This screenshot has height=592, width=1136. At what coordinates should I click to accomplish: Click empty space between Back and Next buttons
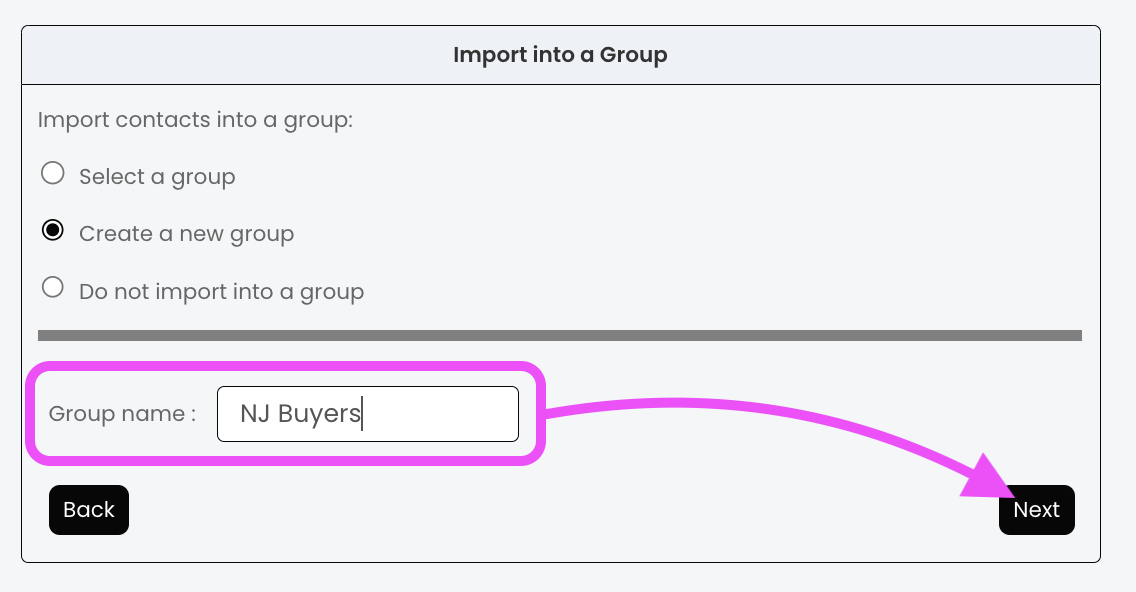coord(560,510)
